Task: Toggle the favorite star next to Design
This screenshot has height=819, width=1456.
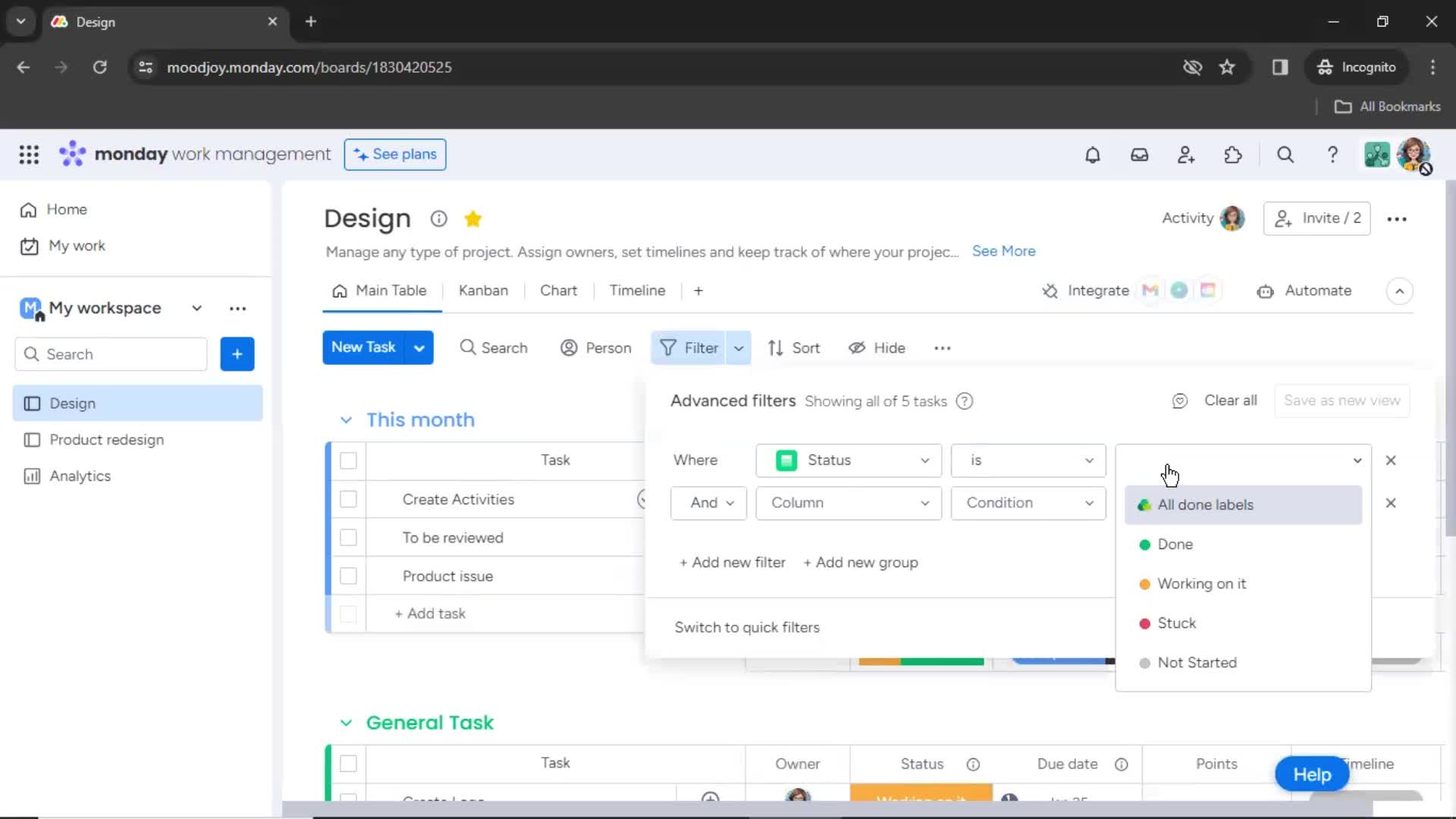Action: 473,219
